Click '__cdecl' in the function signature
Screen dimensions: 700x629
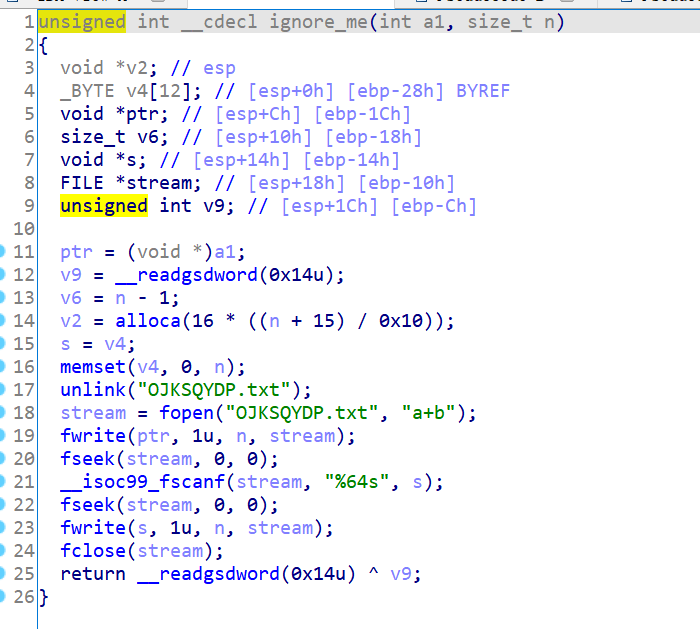coord(219,22)
